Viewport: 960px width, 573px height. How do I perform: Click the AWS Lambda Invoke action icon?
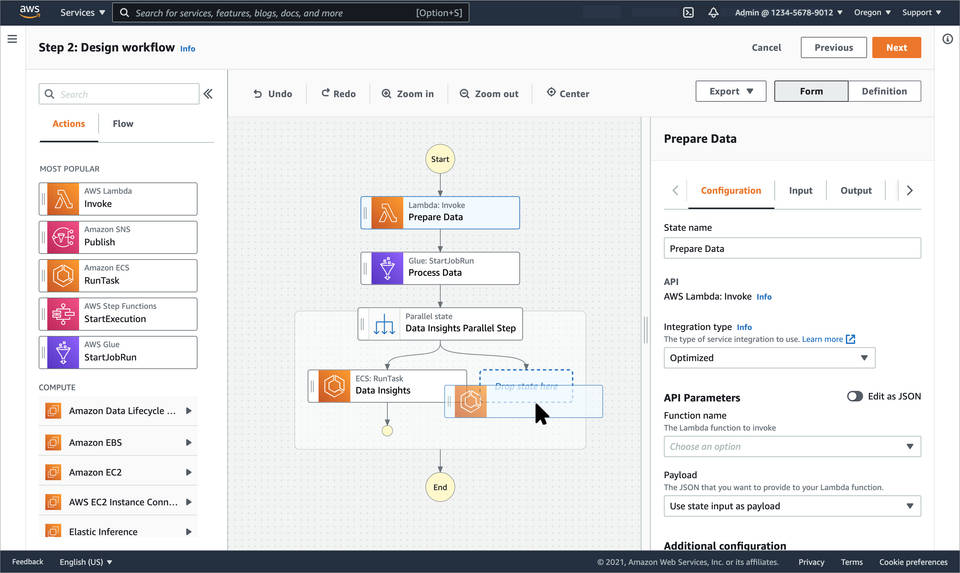(x=64, y=199)
